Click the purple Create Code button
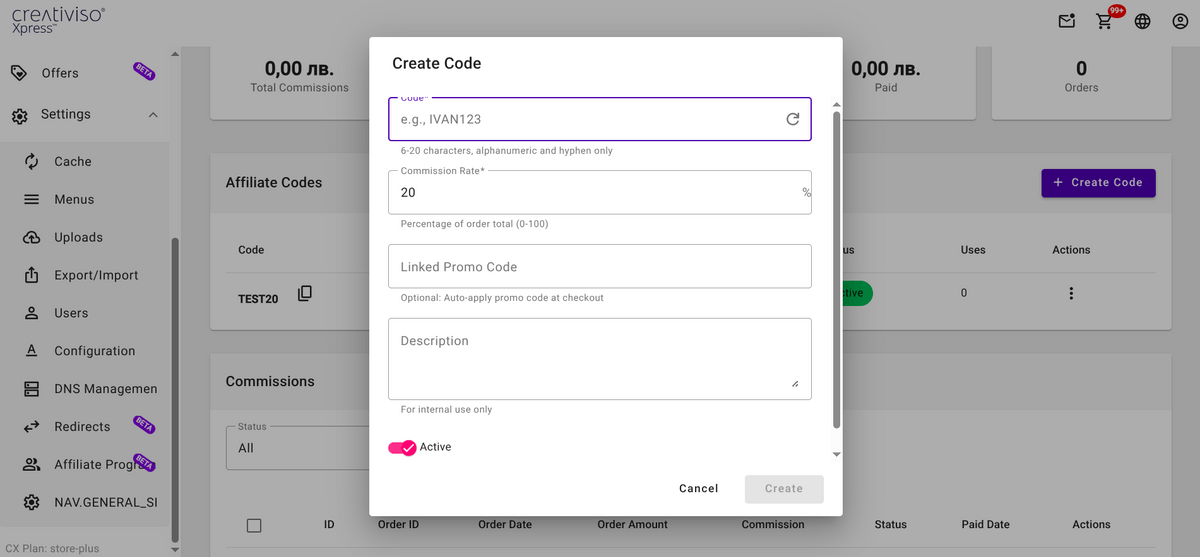The width and height of the screenshot is (1200, 557). pos(1098,183)
